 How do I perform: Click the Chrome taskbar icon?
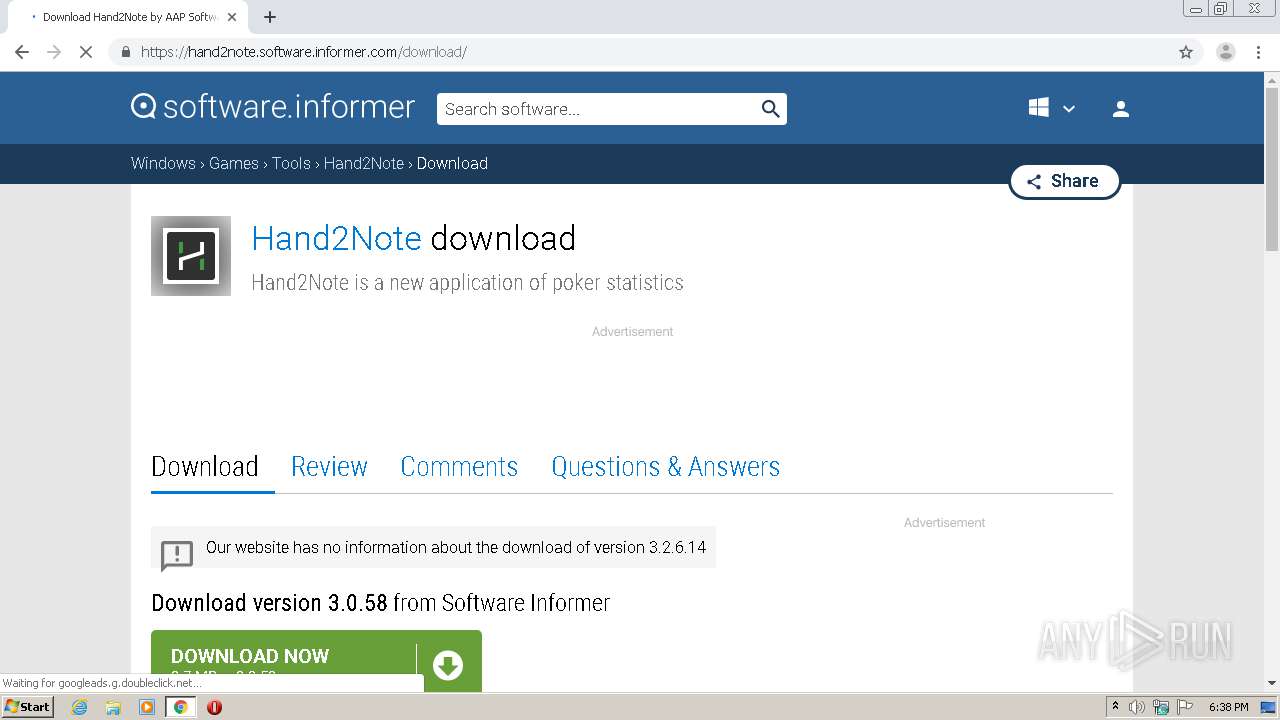point(181,707)
